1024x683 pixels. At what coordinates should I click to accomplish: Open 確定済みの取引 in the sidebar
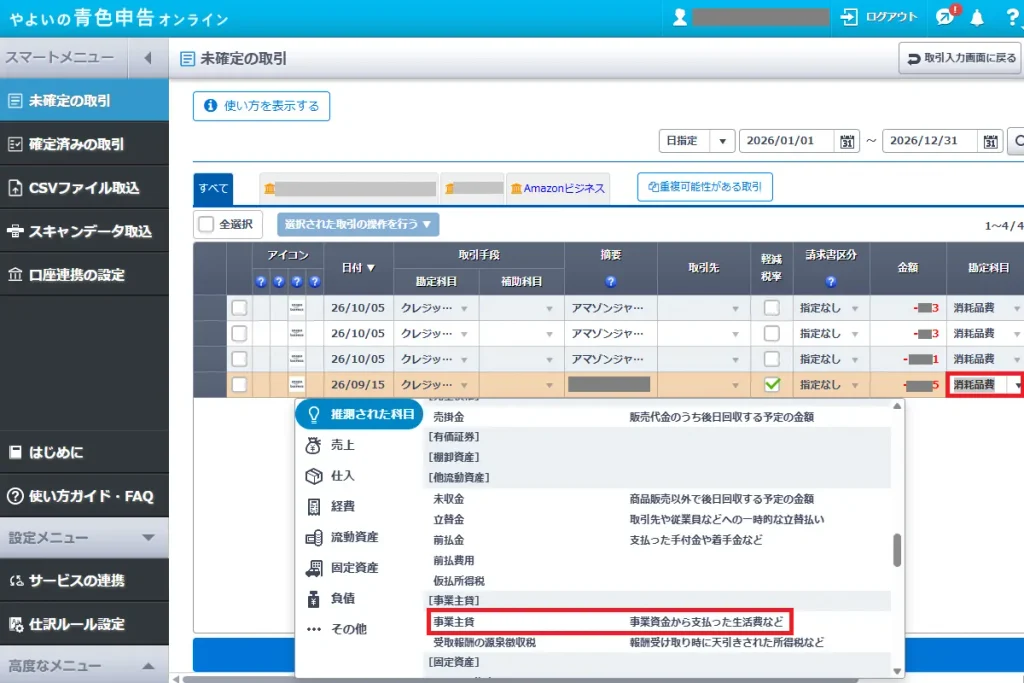(84, 144)
